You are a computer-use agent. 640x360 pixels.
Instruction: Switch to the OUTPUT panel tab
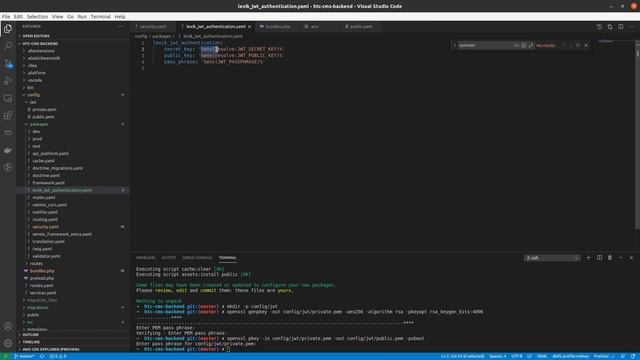click(169, 258)
